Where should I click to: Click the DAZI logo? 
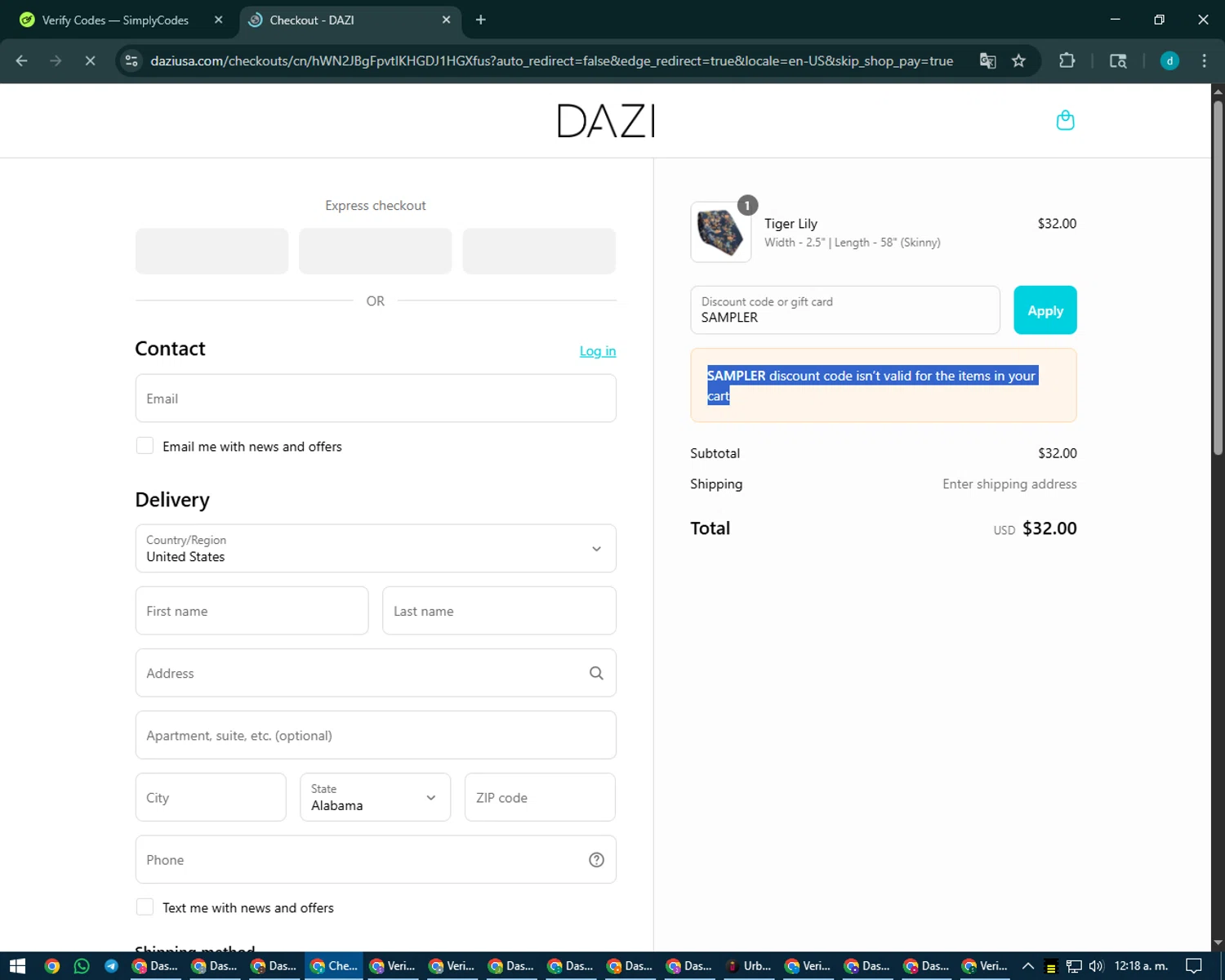[x=606, y=121]
